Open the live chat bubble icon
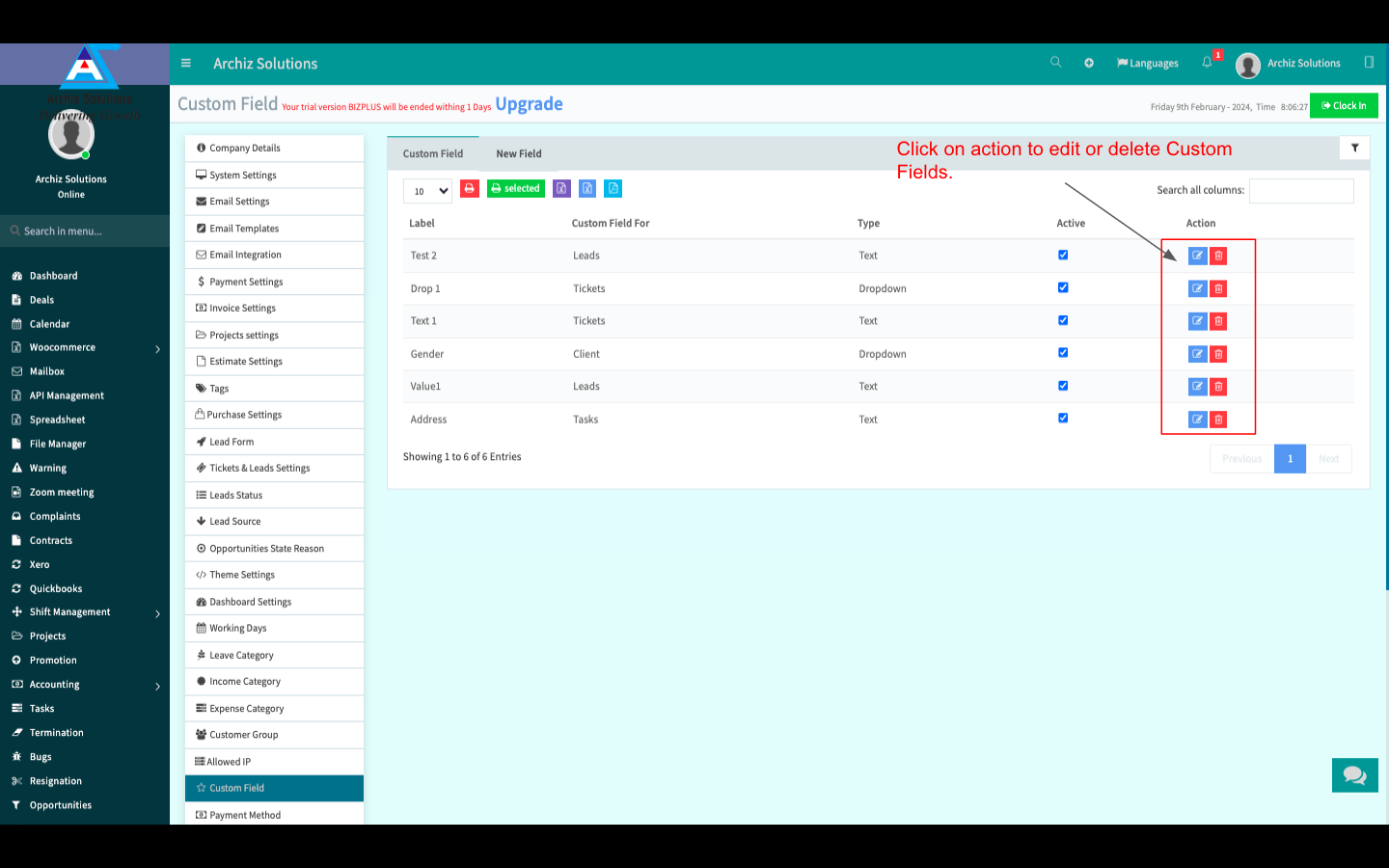Viewport: 1389px width, 868px height. point(1354,774)
